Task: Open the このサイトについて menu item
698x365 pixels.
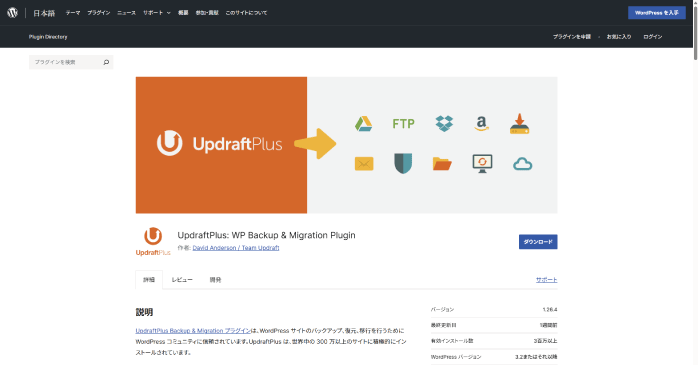Action: 246,13
